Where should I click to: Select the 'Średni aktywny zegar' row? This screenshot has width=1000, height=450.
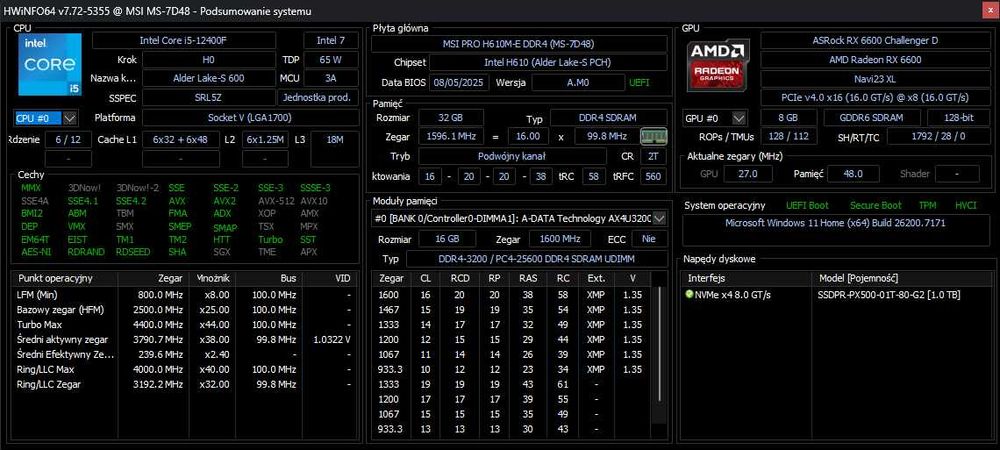coord(183,340)
